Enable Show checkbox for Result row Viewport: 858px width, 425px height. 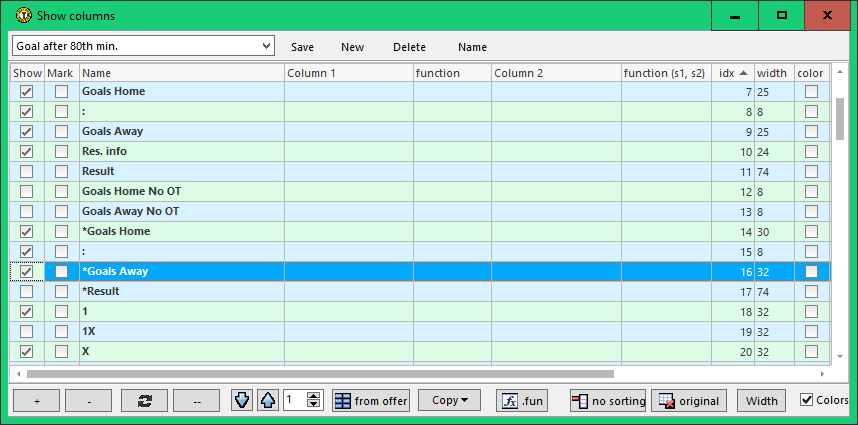click(27, 171)
